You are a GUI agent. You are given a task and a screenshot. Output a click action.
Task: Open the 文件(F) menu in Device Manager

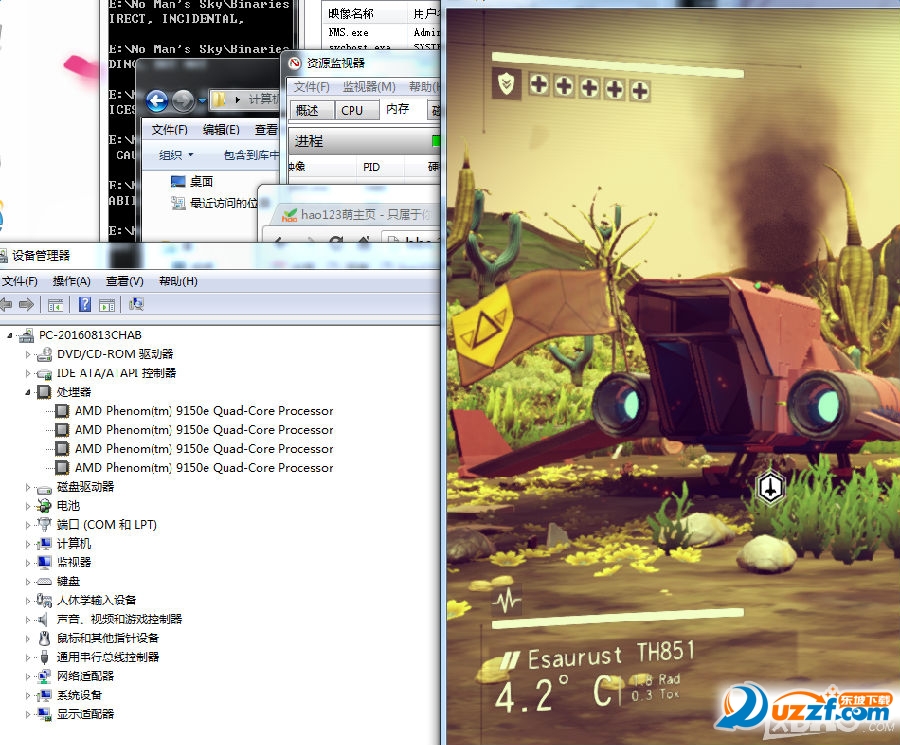coord(20,281)
